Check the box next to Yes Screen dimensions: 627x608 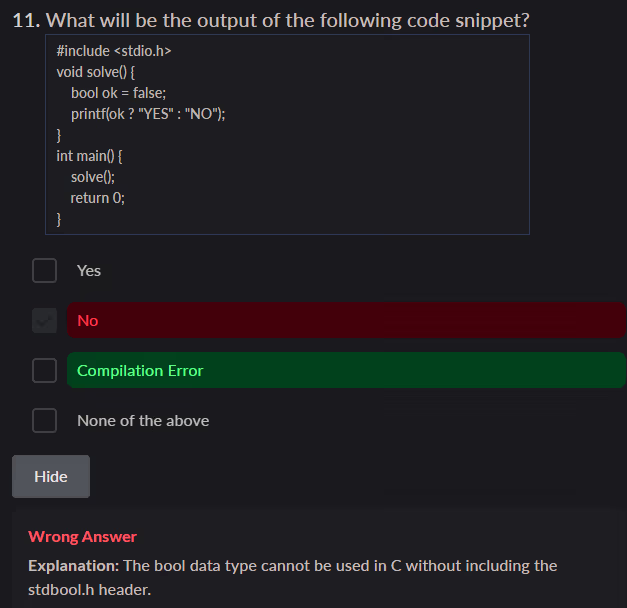click(44, 271)
